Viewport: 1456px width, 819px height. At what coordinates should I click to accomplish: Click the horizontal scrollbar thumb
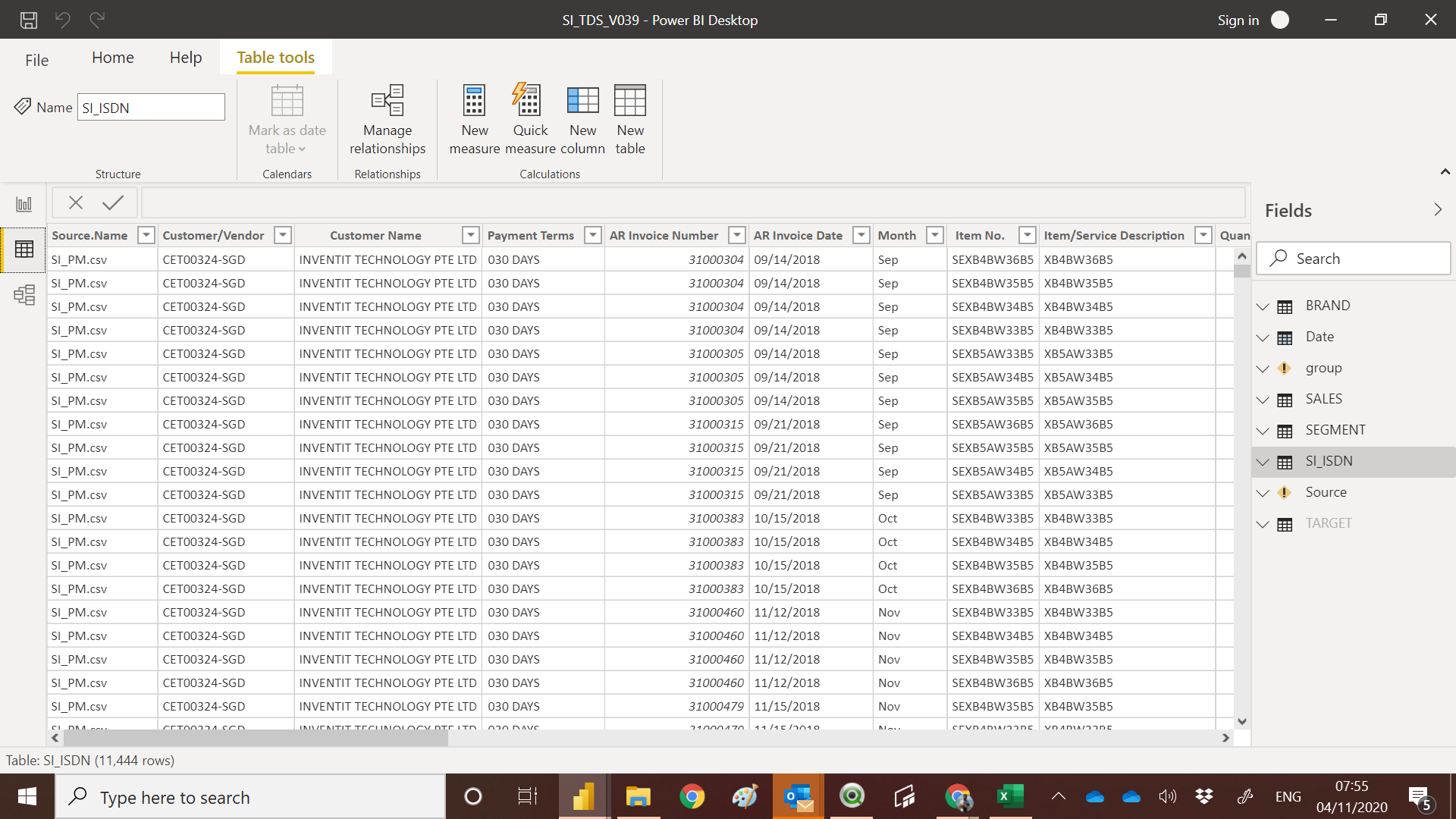[x=255, y=738]
